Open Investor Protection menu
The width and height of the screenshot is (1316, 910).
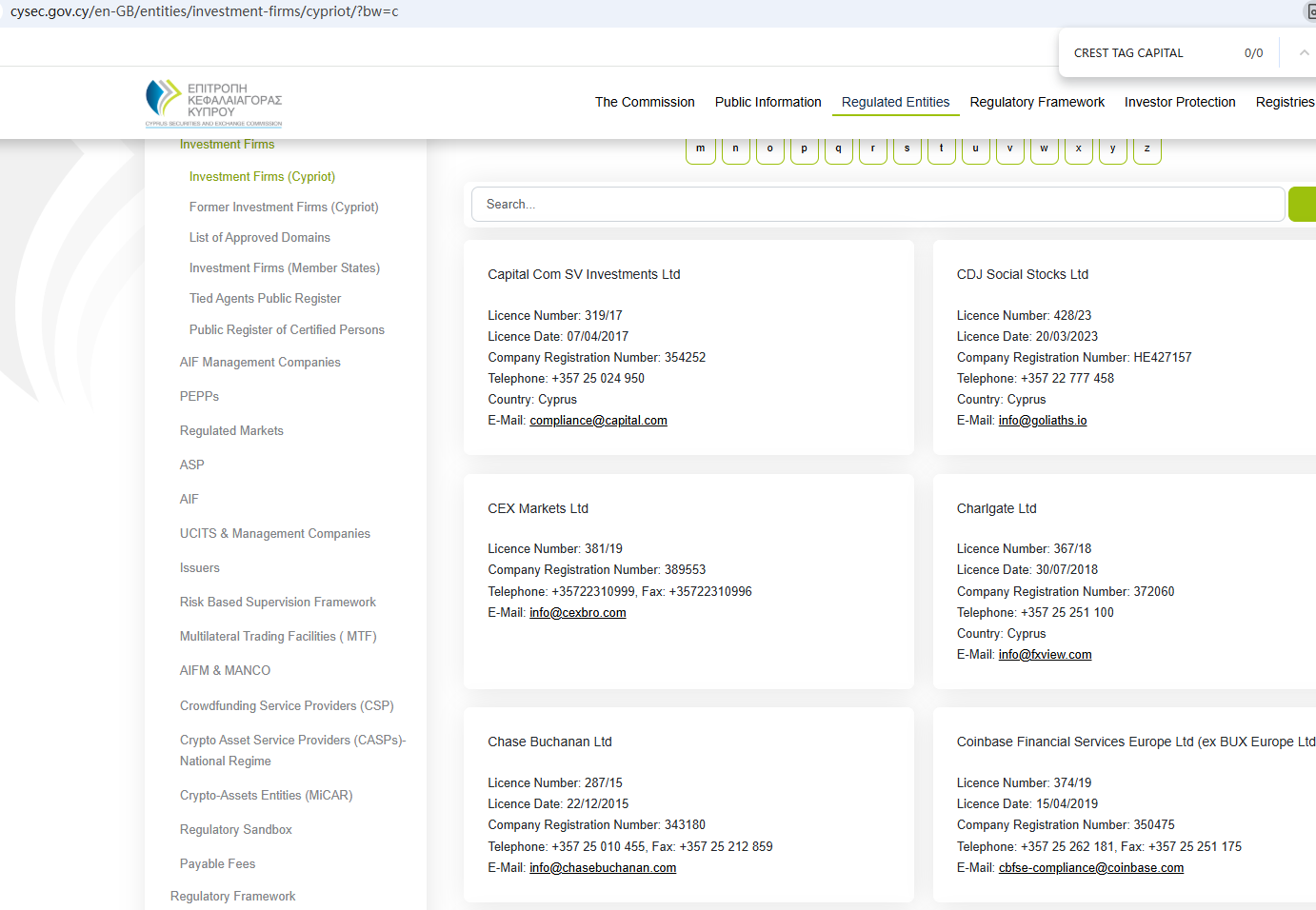(1180, 102)
